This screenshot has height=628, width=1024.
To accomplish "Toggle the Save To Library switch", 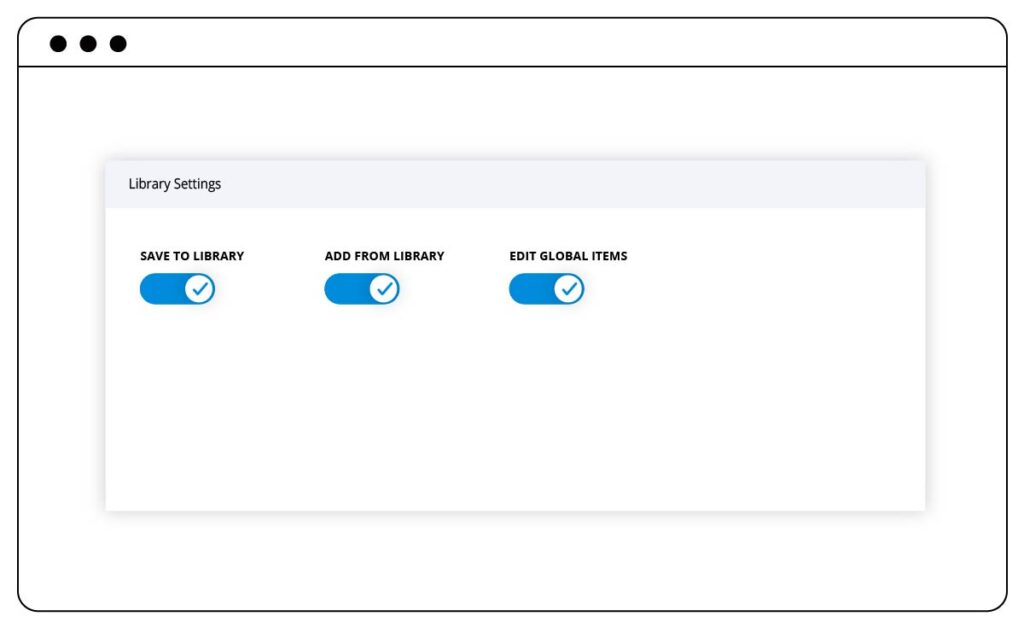I will (177, 289).
